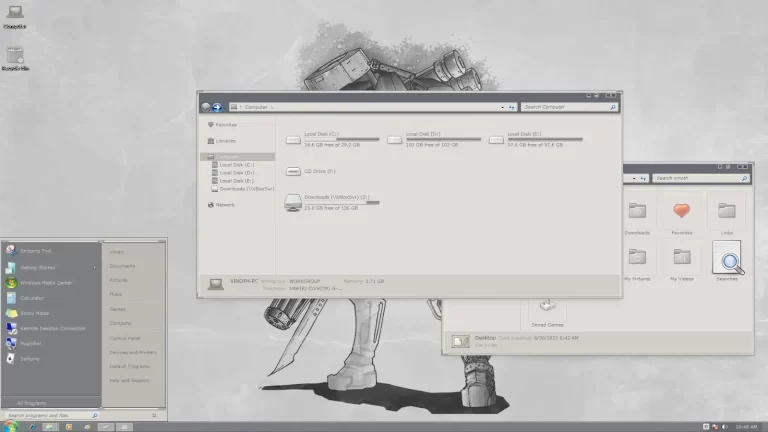Click VINOTH-PC computer icon in details pane
This screenshot has width=768, height=432.
(216, 284)
